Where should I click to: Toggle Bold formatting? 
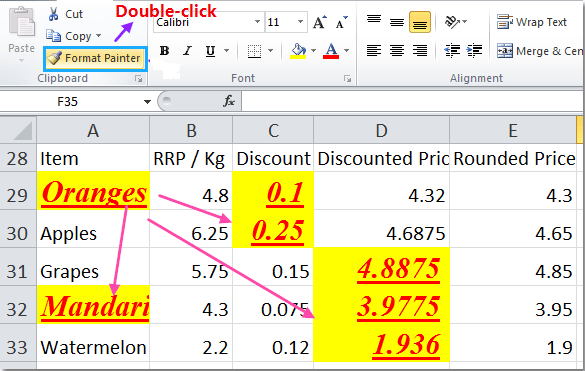(x=164, y=51)
